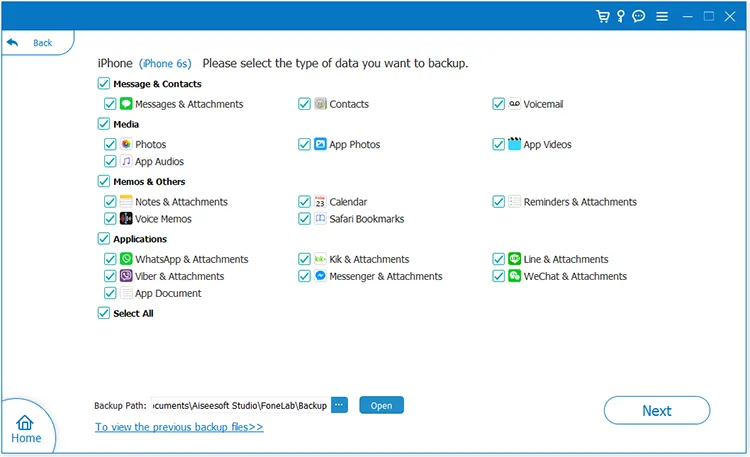Click the Line app icon
Screen dimensions: 750x457
(x=515, y=259)
